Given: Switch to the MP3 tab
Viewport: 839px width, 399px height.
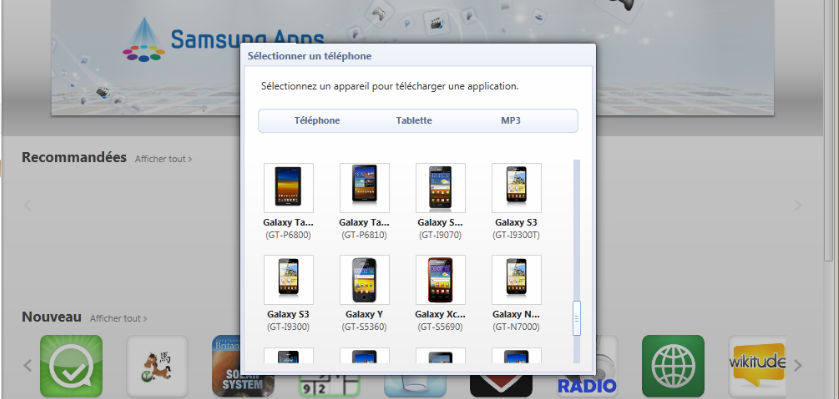Looking at the screenshot, I should pyautogui.click(x=510, y=121).
